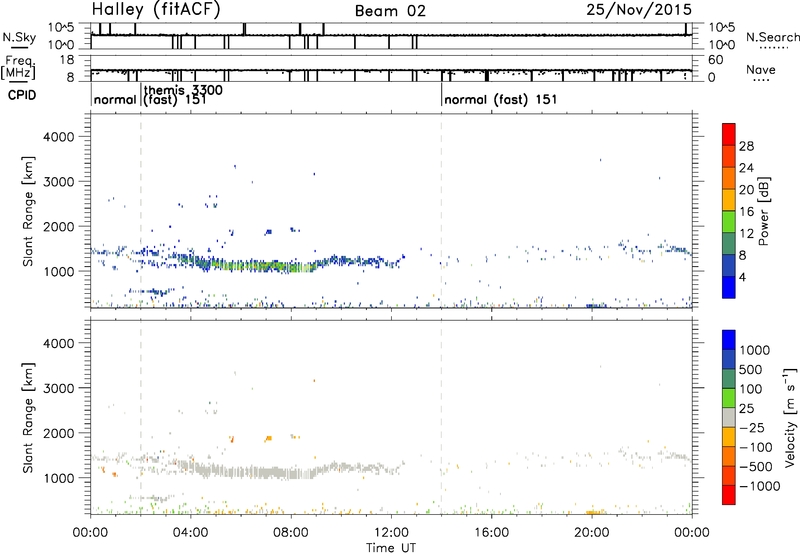Click the date "25/Nov/2015"
Viewport: 800px width, 554px height.
click(639, 9)
